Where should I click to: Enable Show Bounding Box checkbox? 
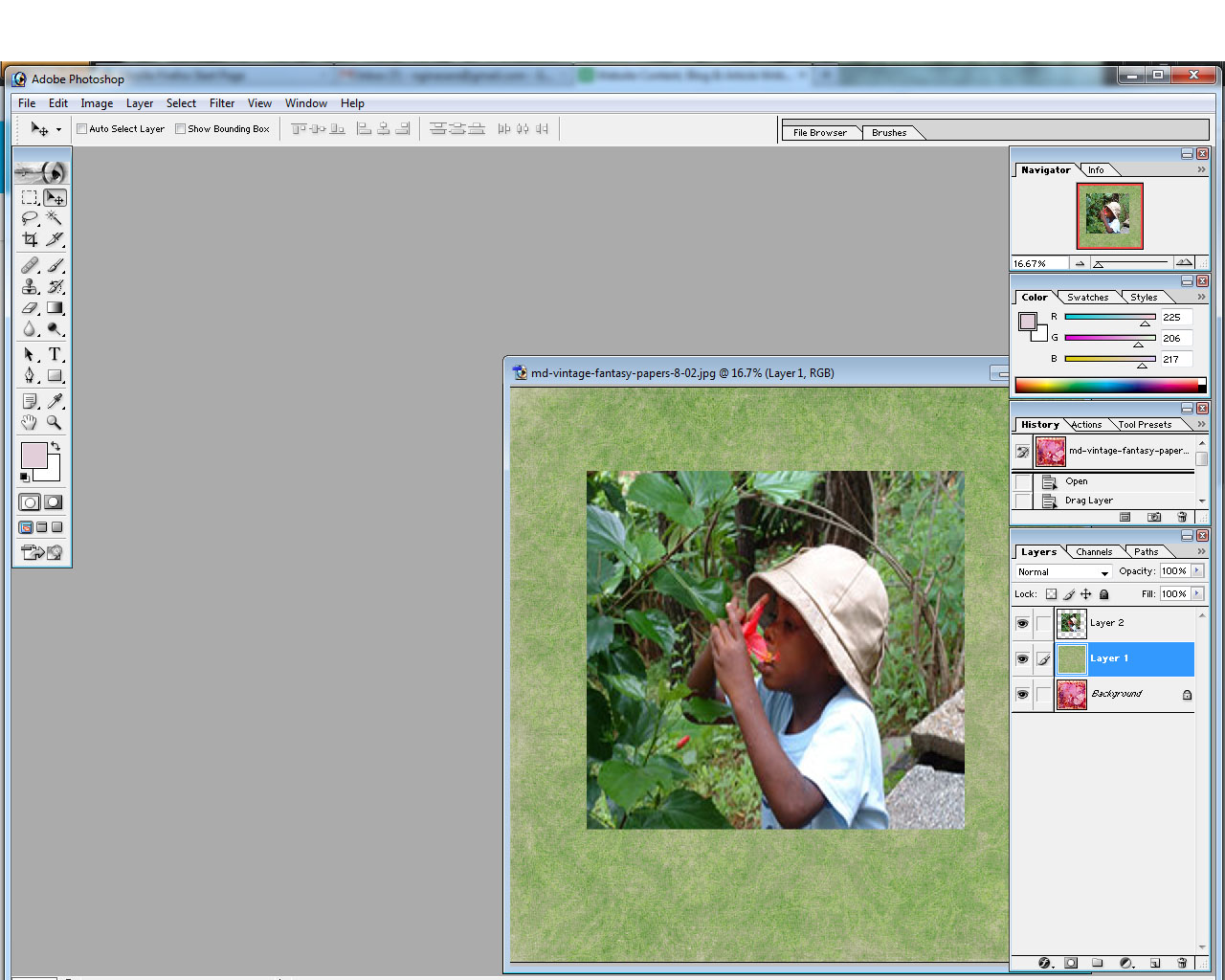181,129
